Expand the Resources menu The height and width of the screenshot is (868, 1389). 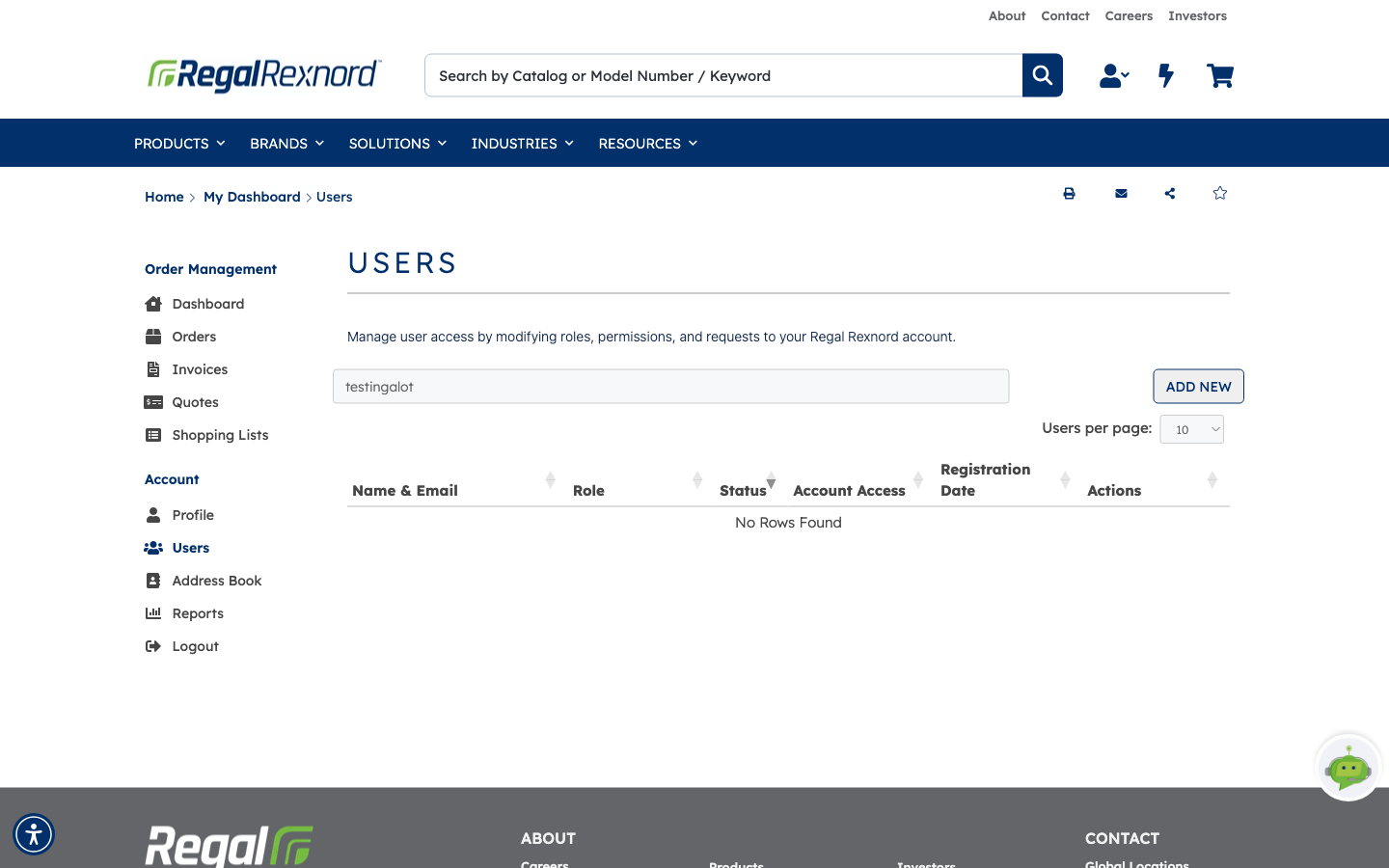click(647, 144)
